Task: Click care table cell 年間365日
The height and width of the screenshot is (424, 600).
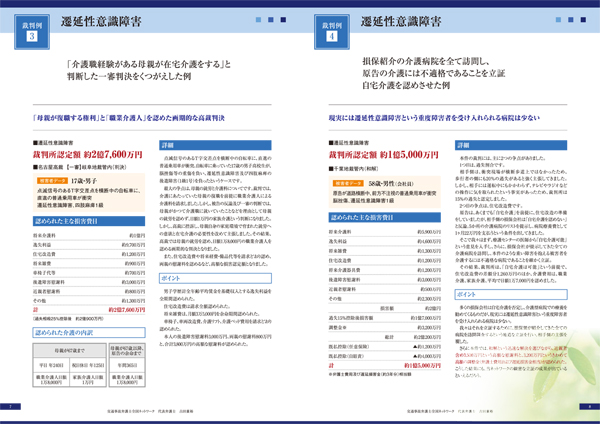Action: tap(127, 365)
